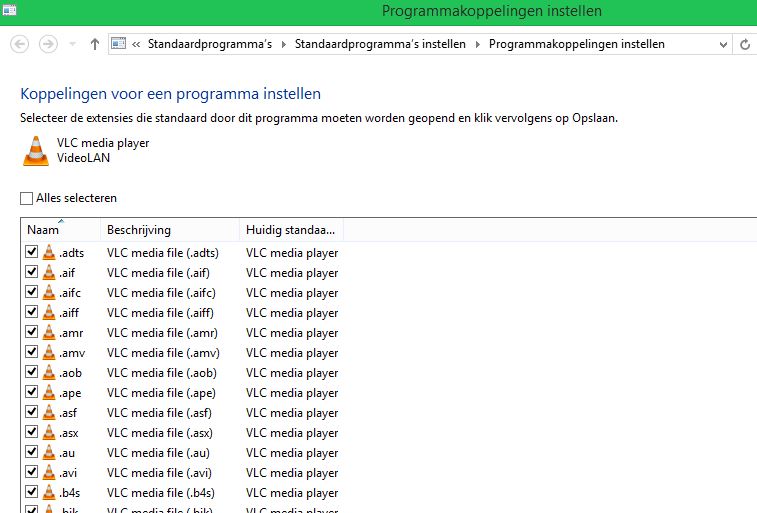The width and height of the screenshot is (757, 513).
Task: Click the Control Panel icon in address bar
Action: pos(118,43)
